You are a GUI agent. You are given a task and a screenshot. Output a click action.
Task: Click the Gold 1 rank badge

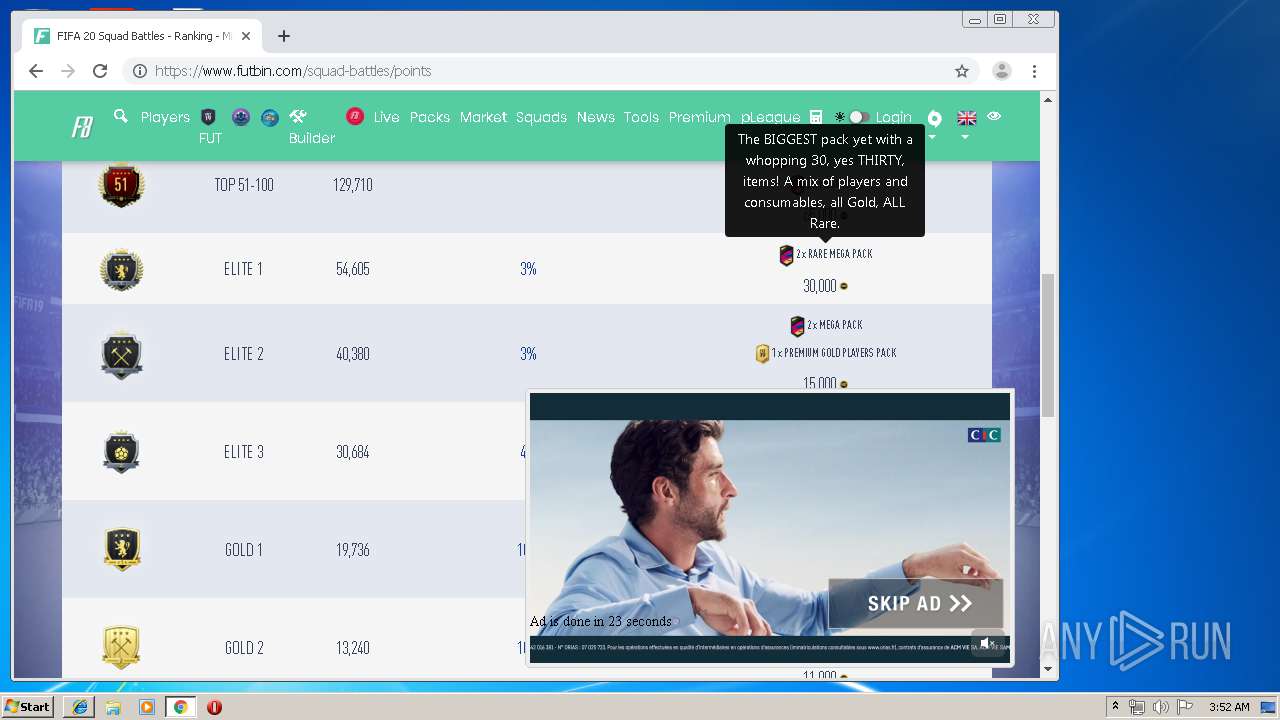pos(121,549)
